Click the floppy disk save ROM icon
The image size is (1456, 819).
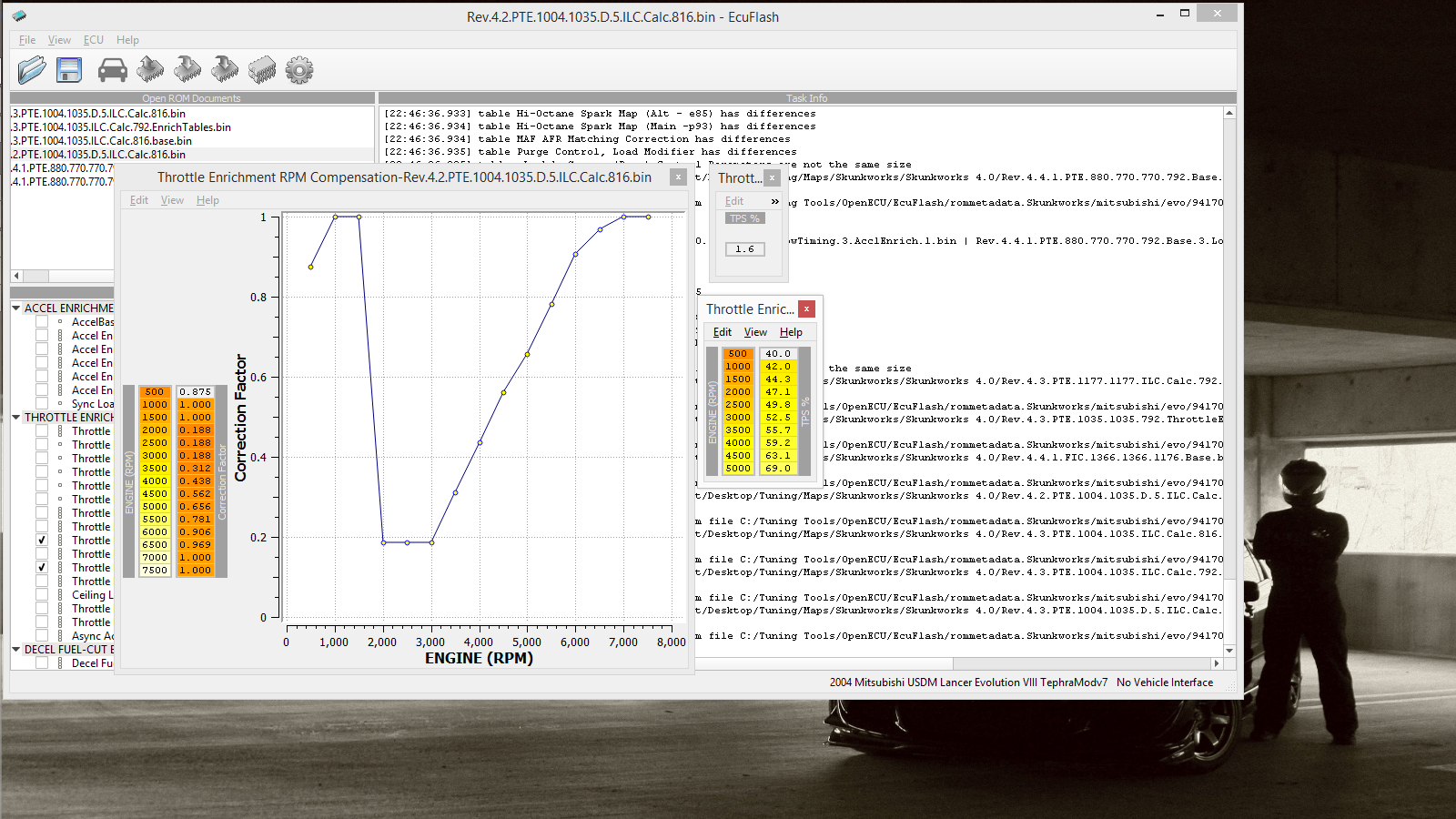(x=69, y=70)
